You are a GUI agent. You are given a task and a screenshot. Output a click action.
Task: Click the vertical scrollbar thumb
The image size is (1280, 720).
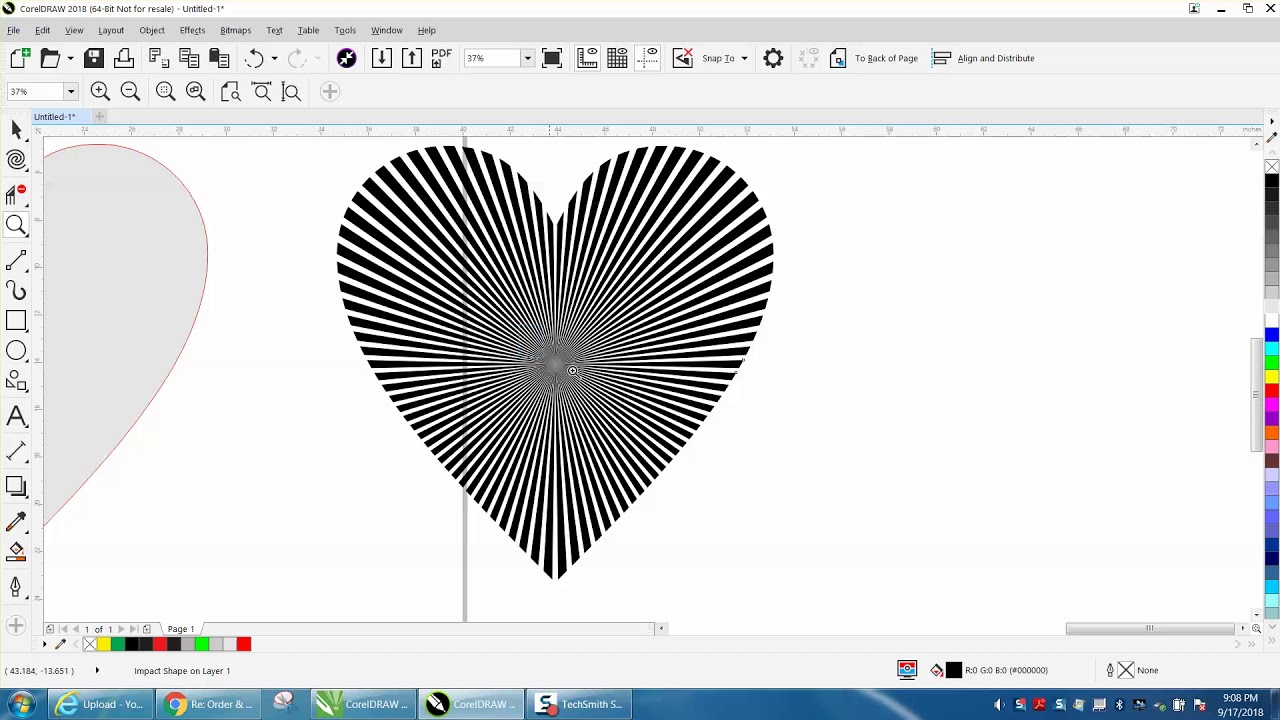[1256, 396]
